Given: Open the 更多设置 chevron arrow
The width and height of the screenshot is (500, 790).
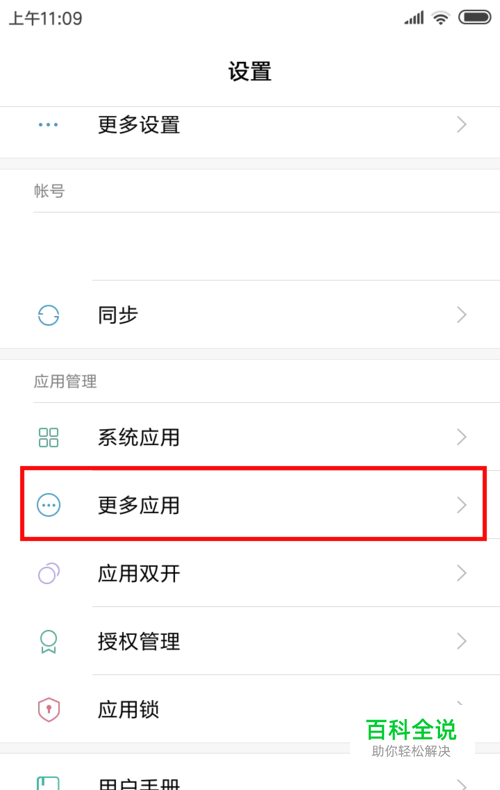Looking at the screenshot, I should coord(461,124).
